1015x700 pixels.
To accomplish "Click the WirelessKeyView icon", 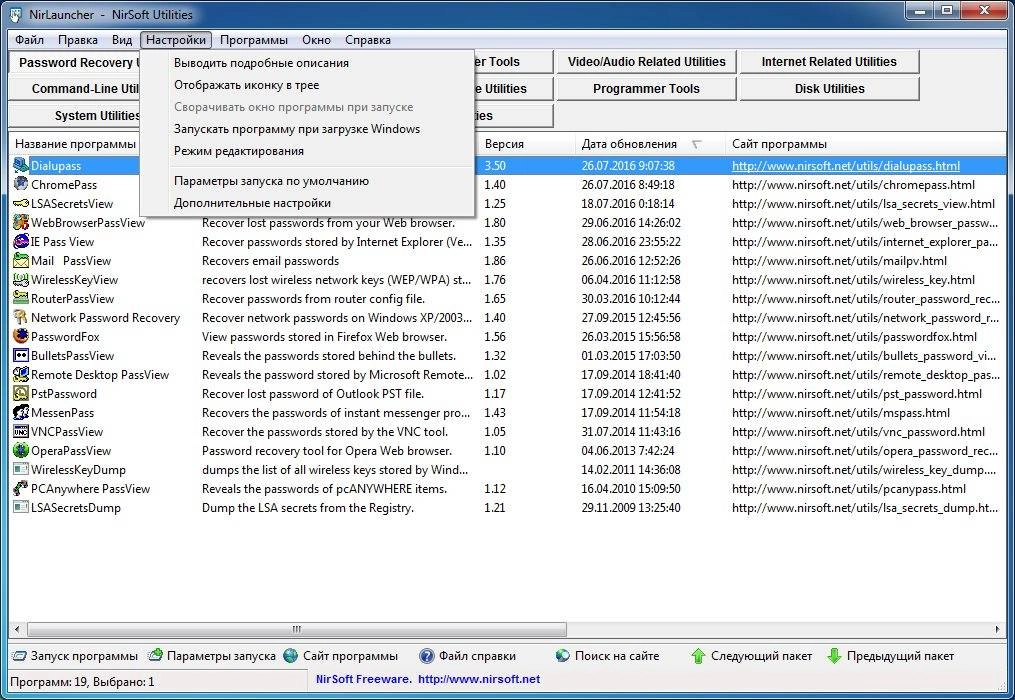I will click(x=21, y=280).
